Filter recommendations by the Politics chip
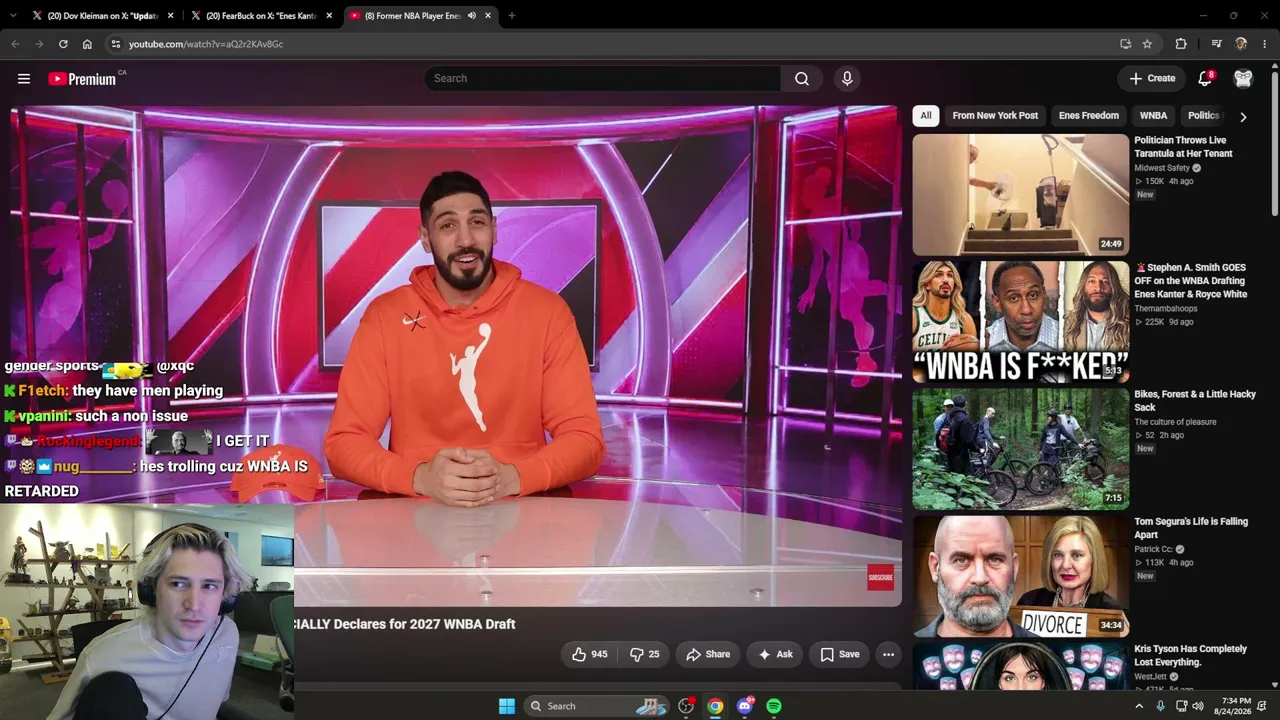 pos(1204,116)
